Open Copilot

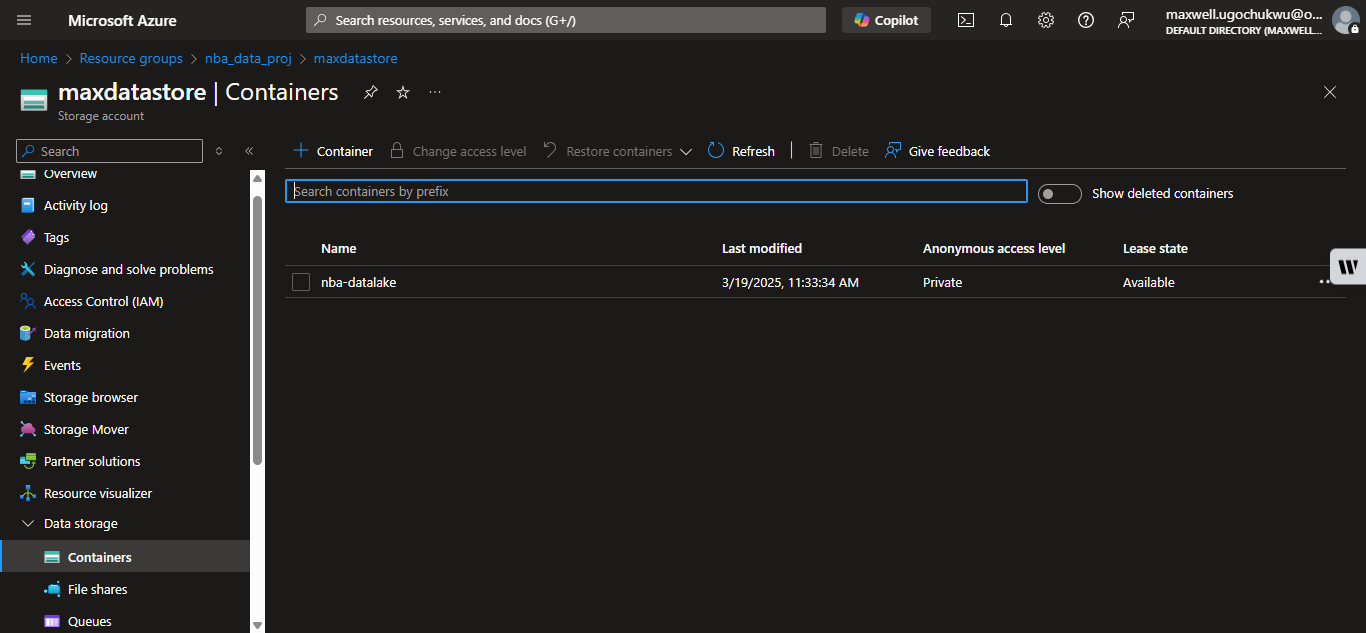(x=886, y=20)
